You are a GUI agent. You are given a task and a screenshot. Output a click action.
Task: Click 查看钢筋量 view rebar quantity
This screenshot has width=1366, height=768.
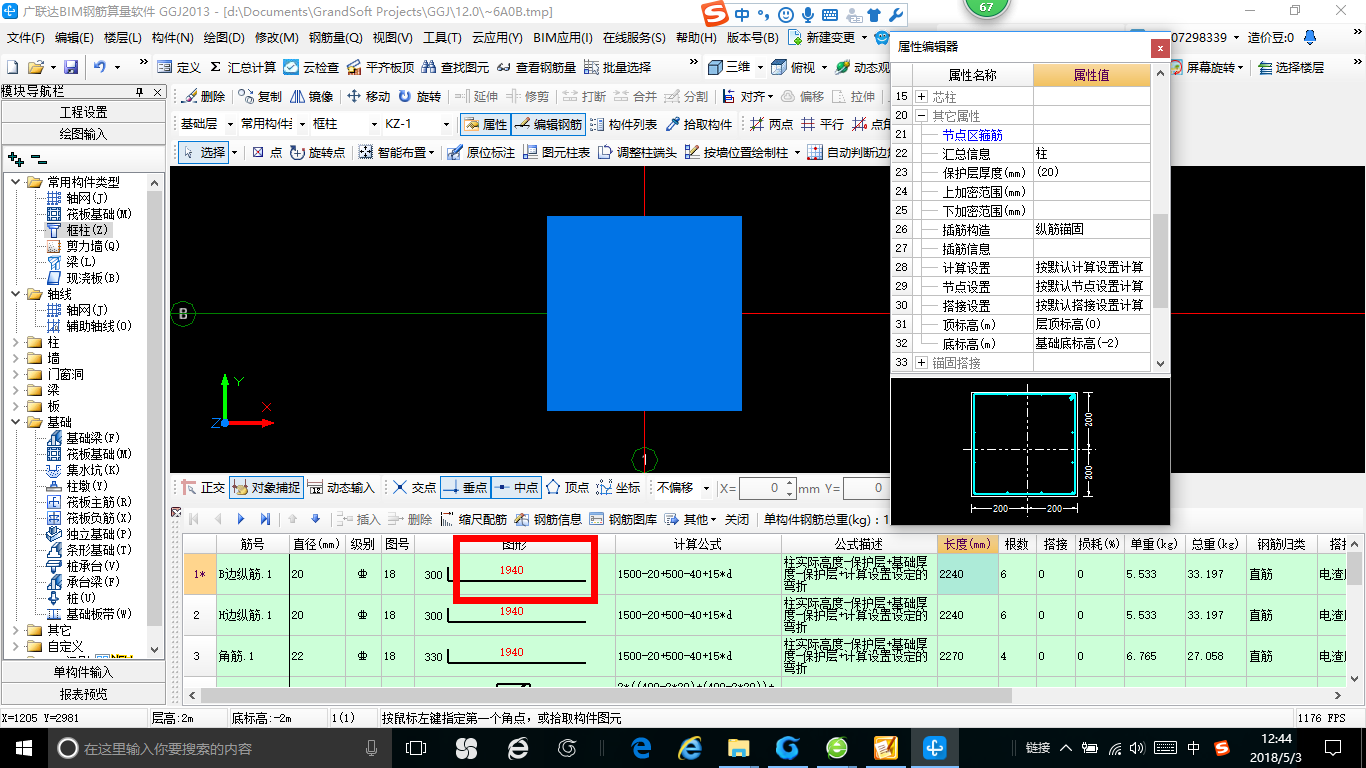point(536,67)
